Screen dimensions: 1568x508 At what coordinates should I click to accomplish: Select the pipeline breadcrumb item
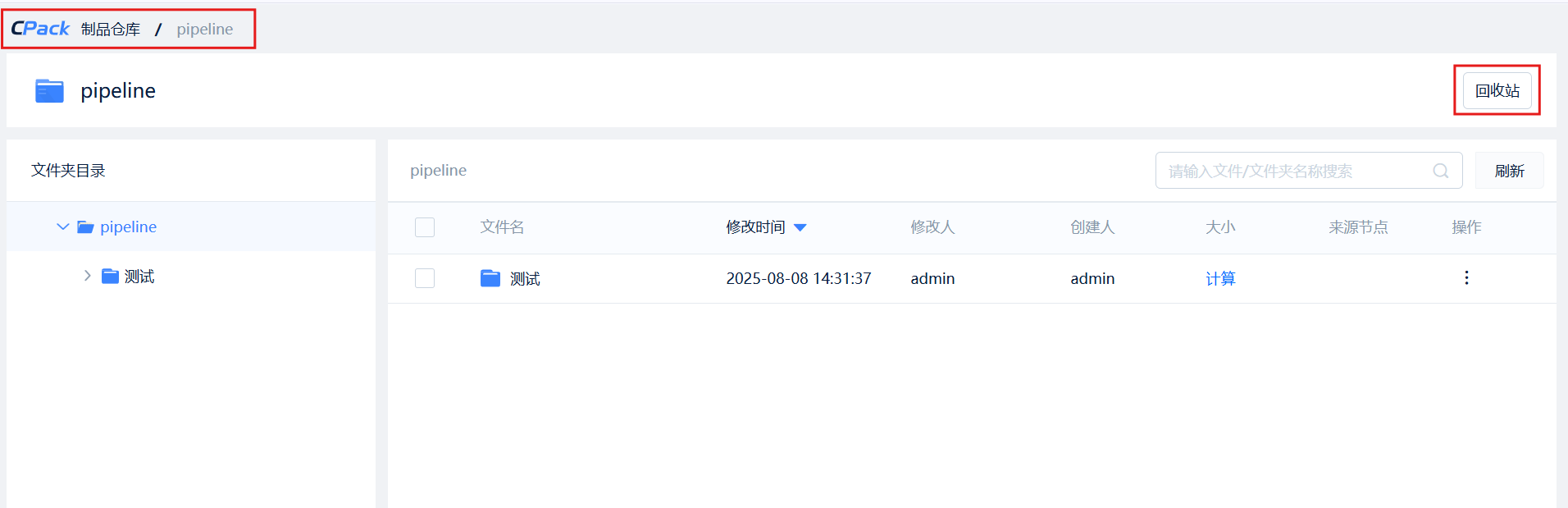point(205,30)
